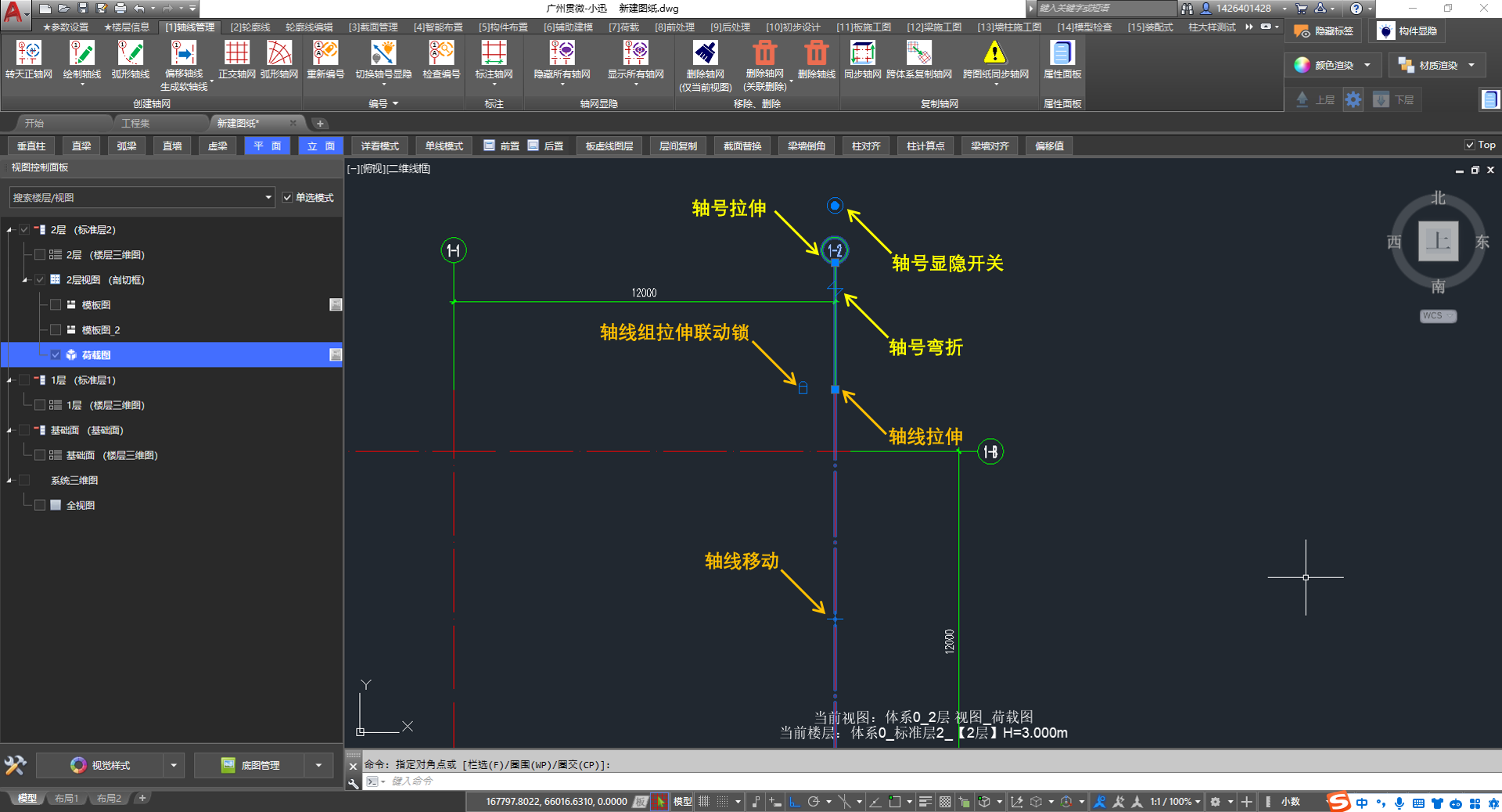Click 隐藏所有轴网 hide all grids icon

click(562, 59)
